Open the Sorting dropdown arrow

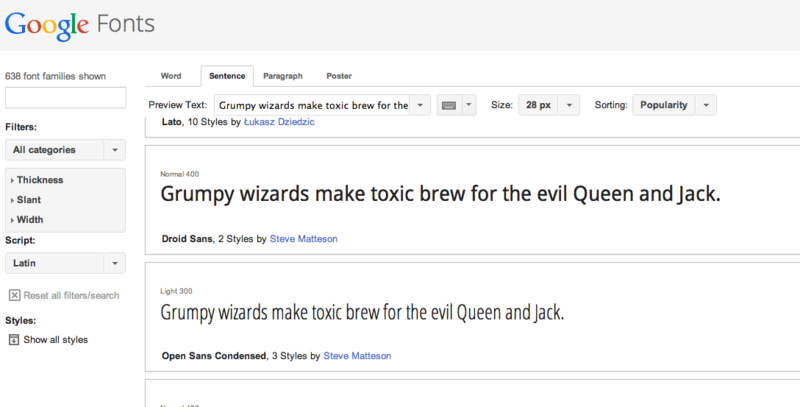(x=706, y=105)
